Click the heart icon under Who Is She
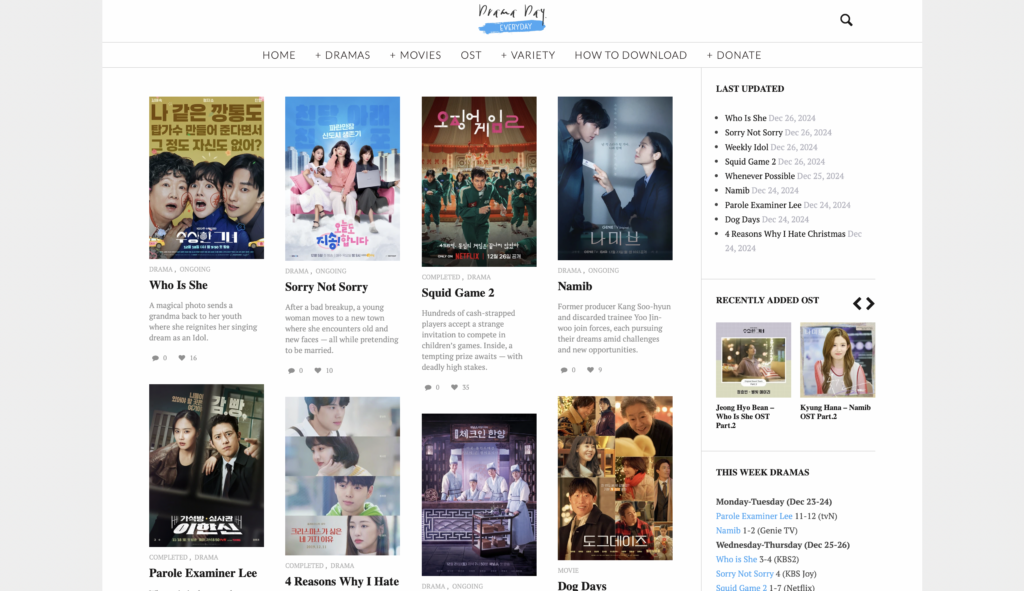This screenshot has height=591, width=1024. (x=182, y=358)
